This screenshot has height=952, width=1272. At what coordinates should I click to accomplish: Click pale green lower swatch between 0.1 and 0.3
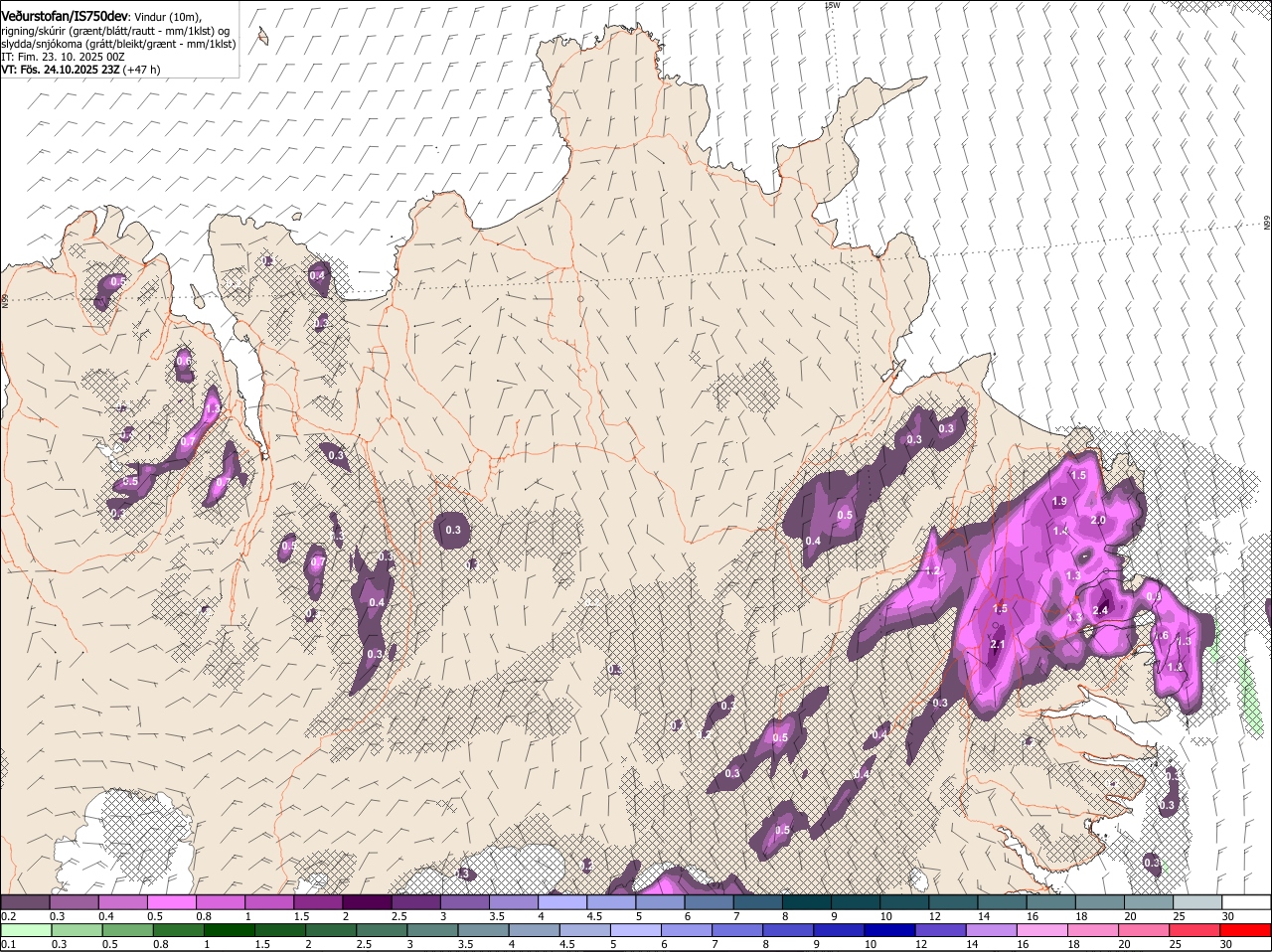[26, 931]
